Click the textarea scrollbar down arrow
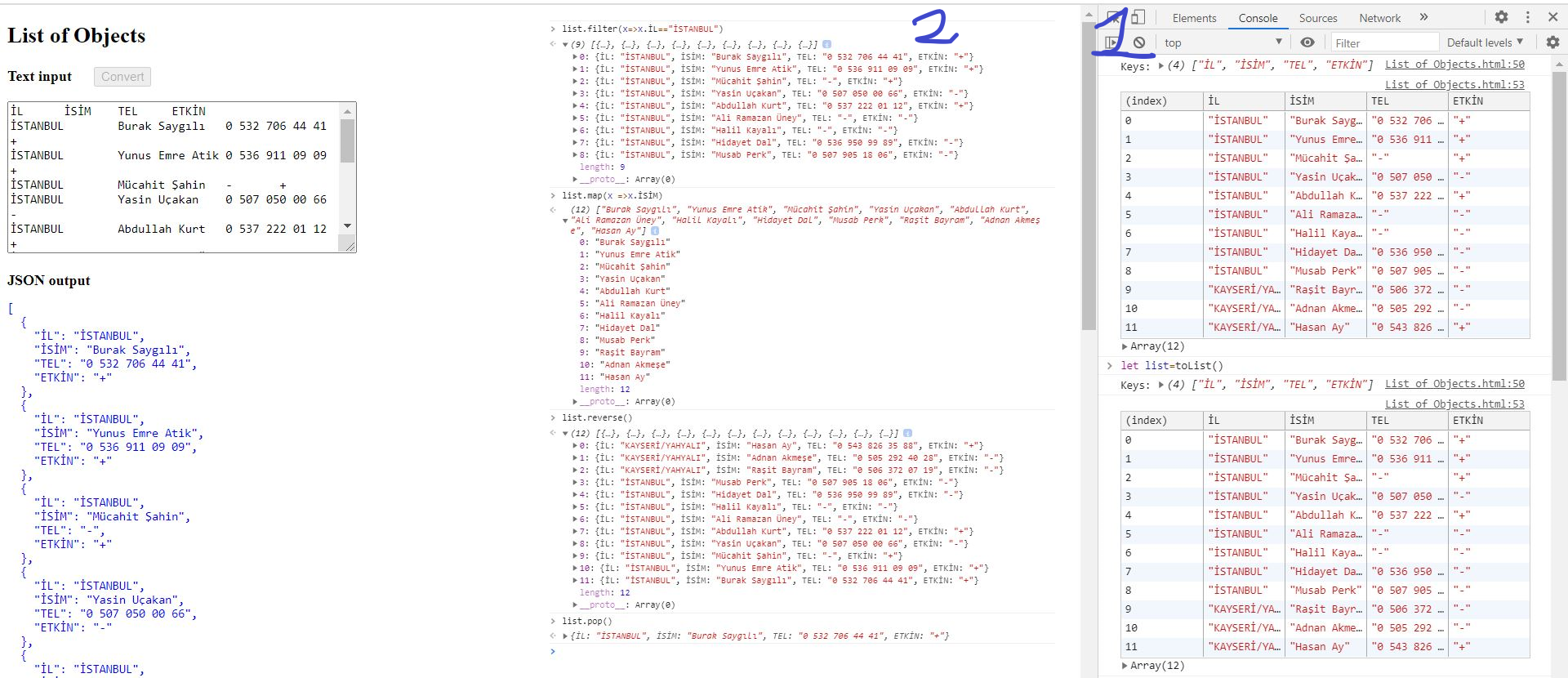Viewport: 1568px width, 678px height. [348, 226]
